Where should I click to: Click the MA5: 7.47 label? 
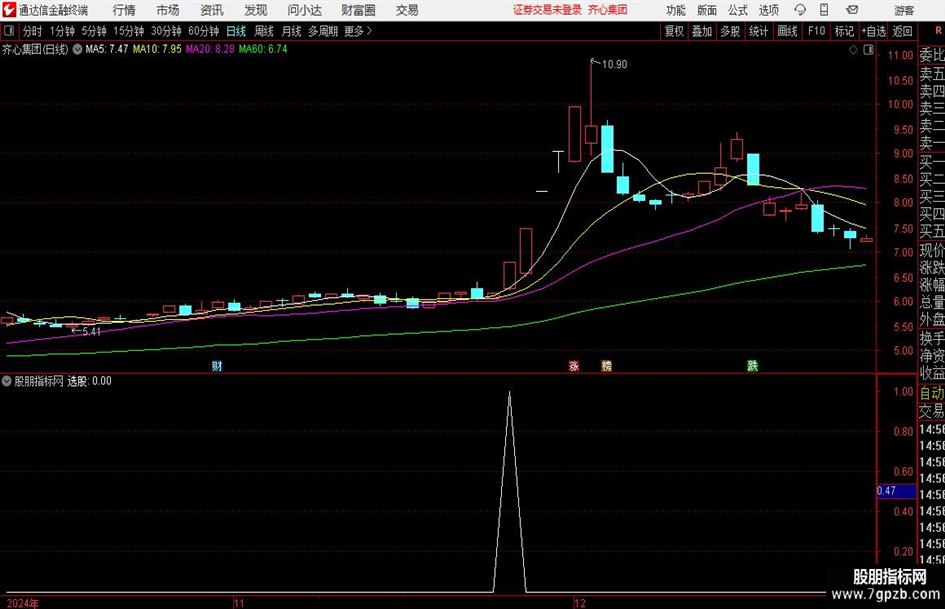click(x=107, y=49)
